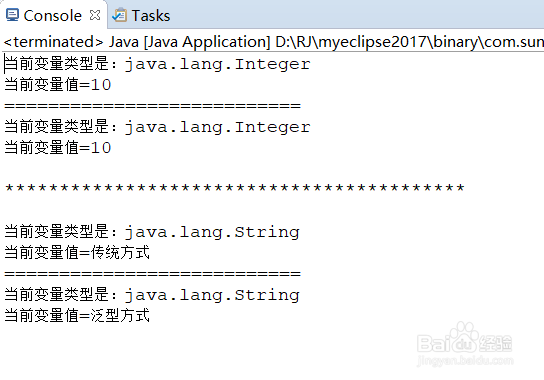Click the second equals-sign separator line
The height and width of the screenshot is (380, 544).
click(x=152, y=273)
